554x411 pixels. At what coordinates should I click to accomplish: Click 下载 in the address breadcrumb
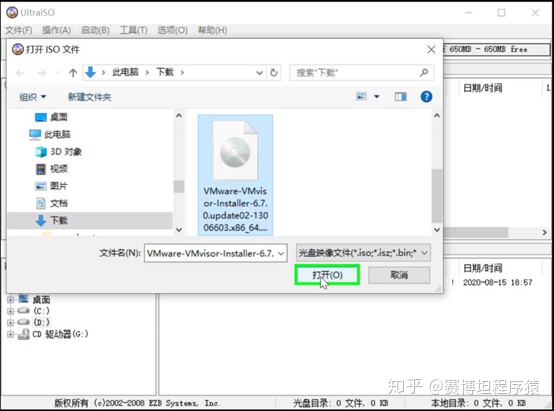coord(165,72)
